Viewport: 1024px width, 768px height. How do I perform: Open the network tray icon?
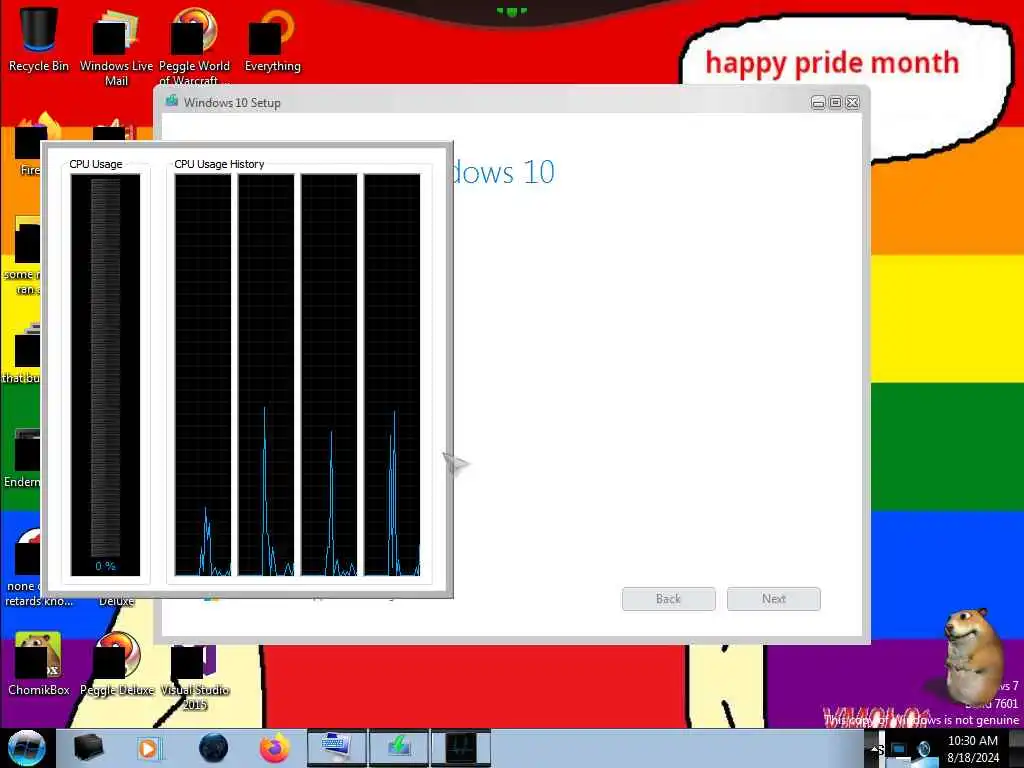point(899,750)
